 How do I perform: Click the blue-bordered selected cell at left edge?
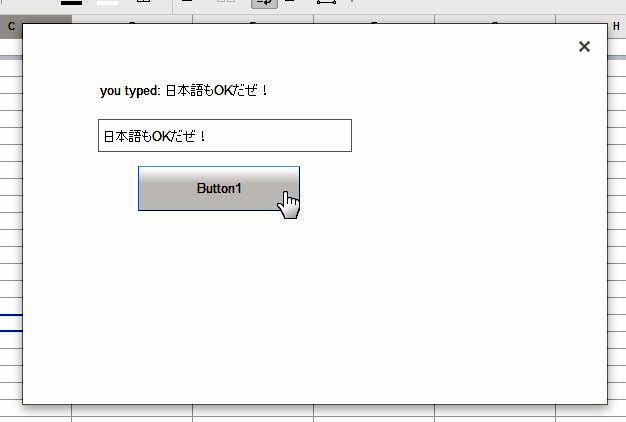point(10,322)
